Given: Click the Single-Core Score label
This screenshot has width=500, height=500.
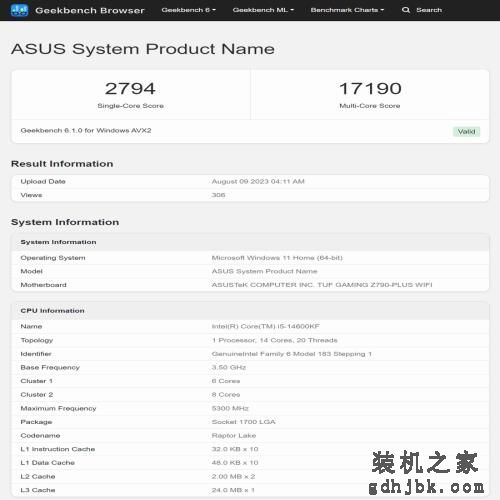Looking at the screenshot, I should click(x=130, y=106).
